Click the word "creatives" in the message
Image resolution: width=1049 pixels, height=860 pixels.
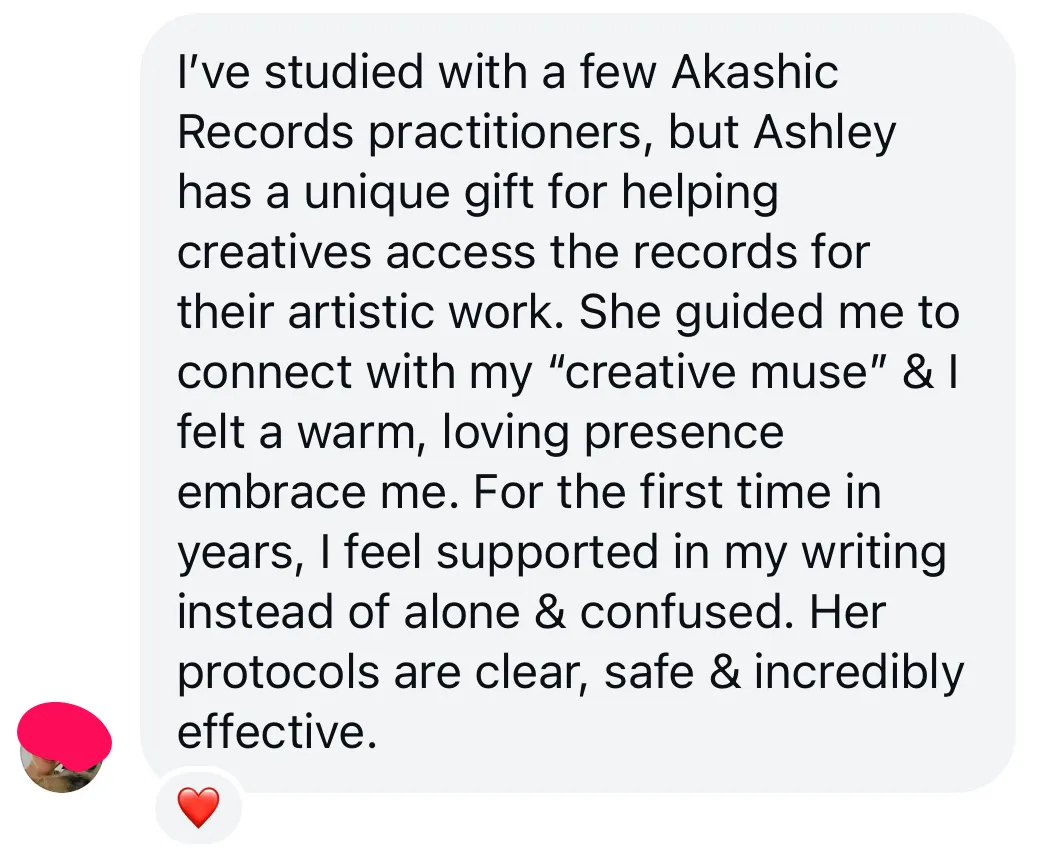click(x=274, y=252)
